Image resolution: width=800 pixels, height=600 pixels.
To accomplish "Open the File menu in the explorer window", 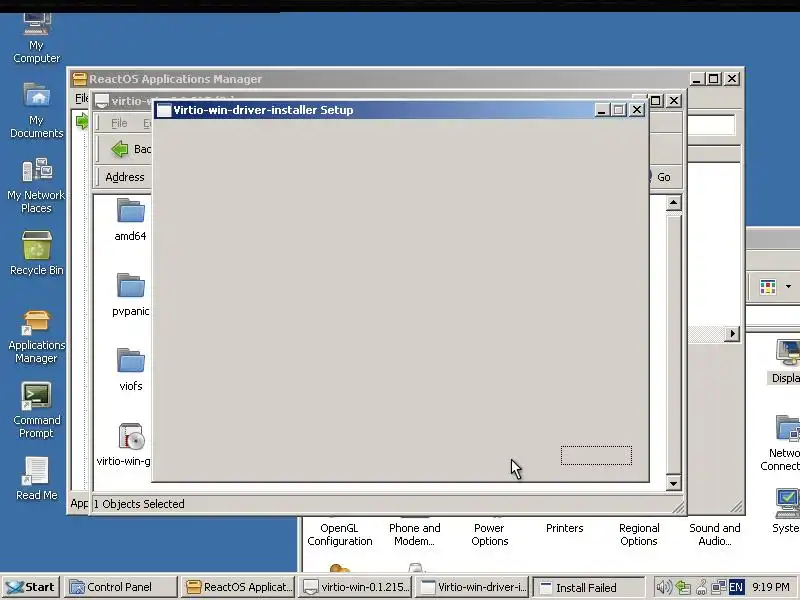I will (119, 123).
